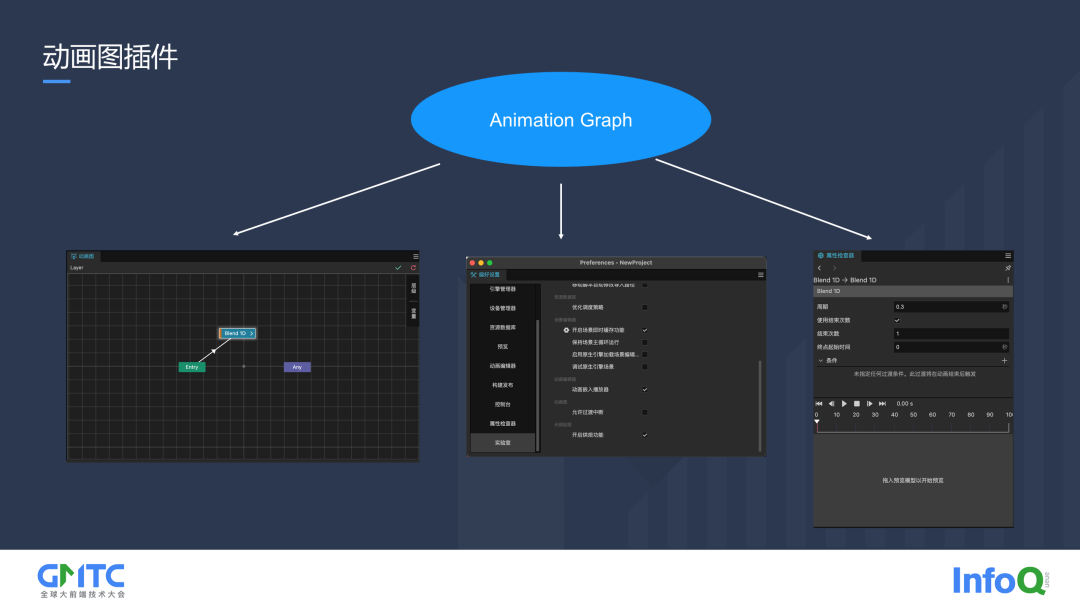Enable the 允许过渡中断 checkbox

pos(644,412)
